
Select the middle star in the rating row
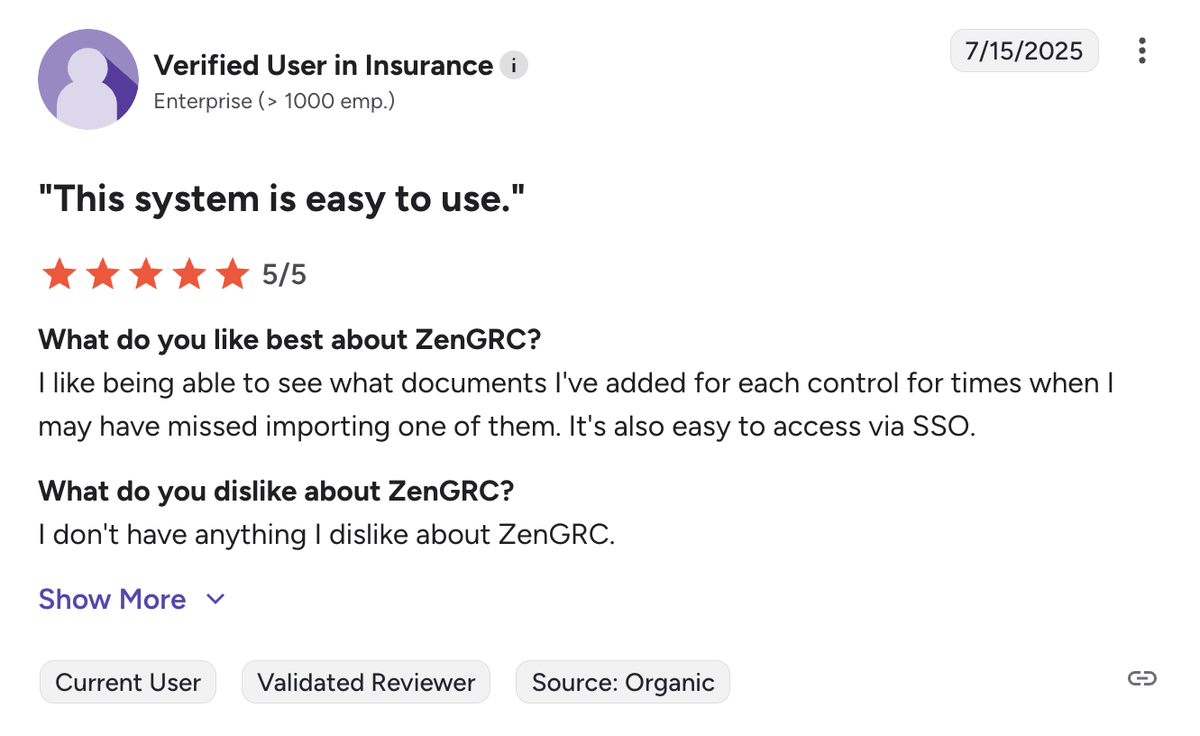click(x=146, y=273)
